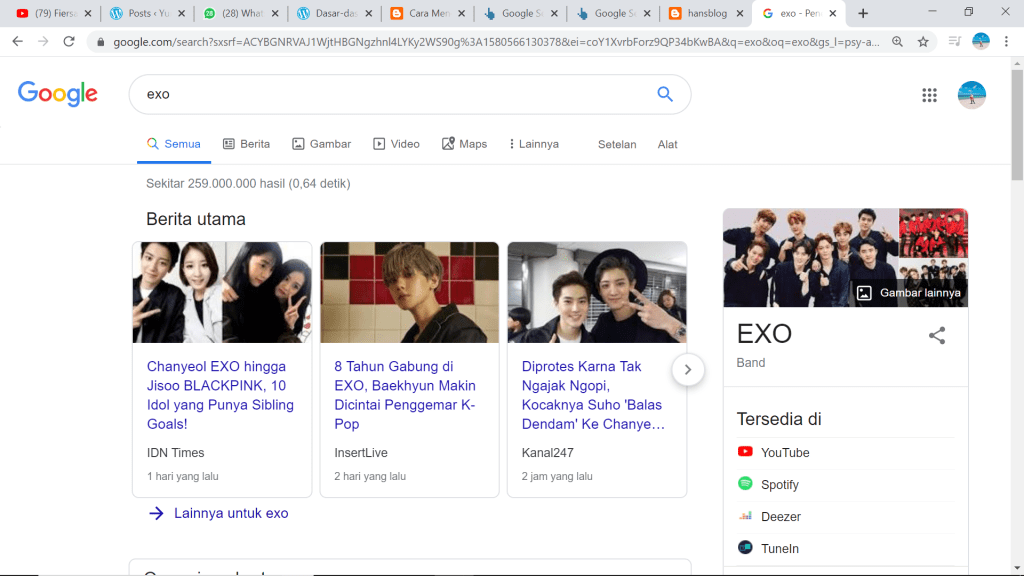Click Gambar lainnya on EXO photos

(908, 293)
